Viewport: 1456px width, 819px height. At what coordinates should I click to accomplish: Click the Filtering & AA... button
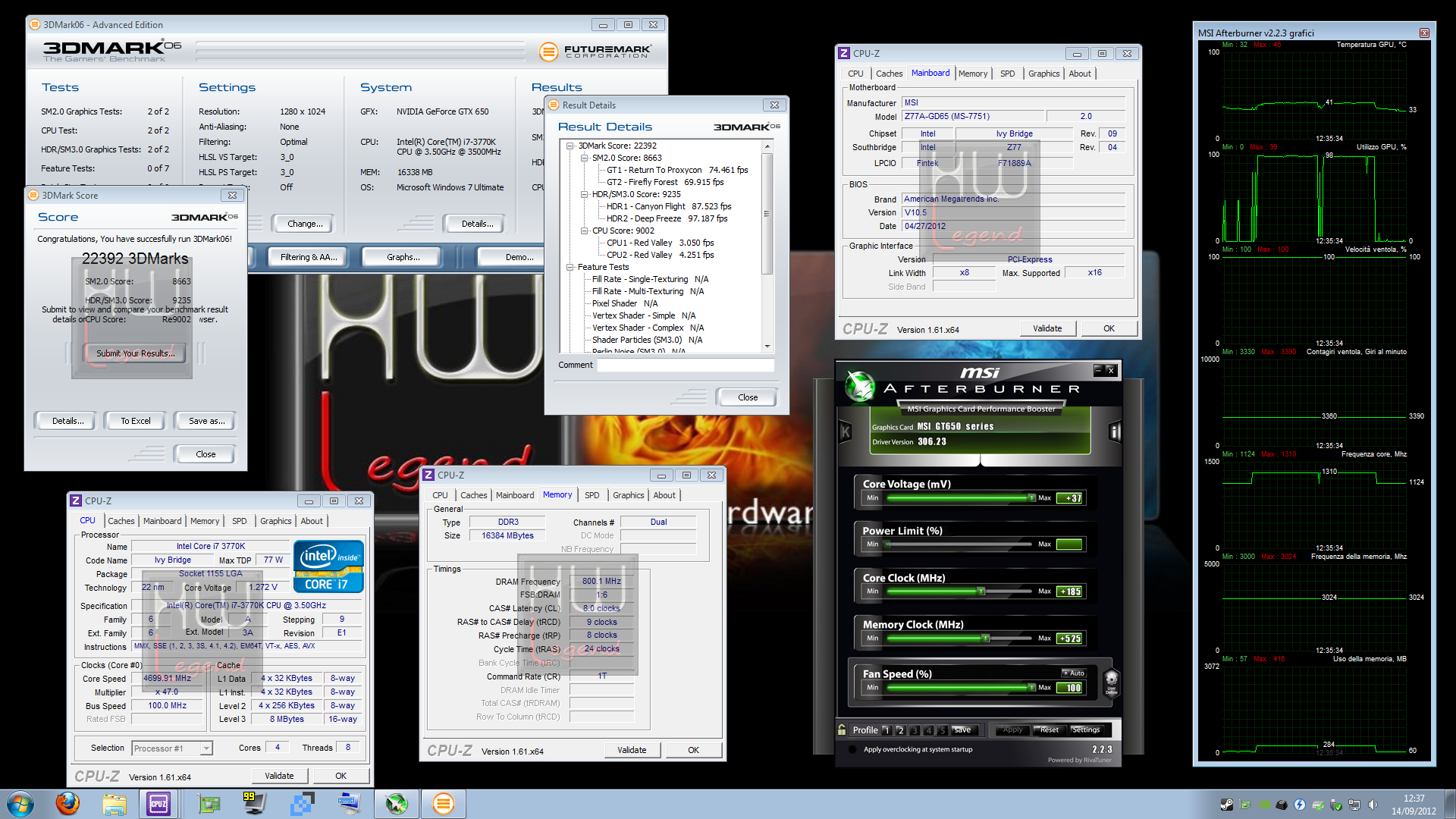pos(309,257)
